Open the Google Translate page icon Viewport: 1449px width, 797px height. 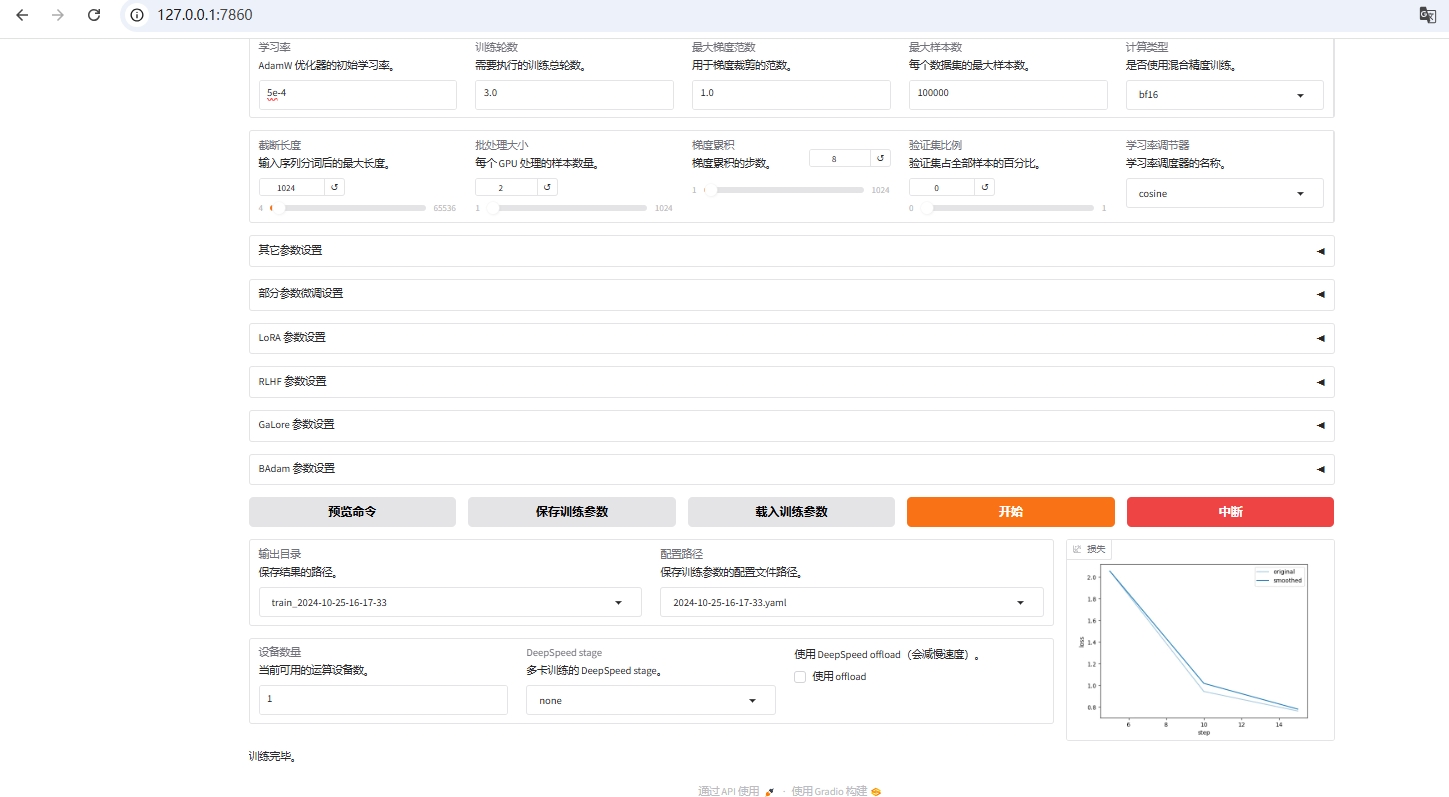coord(1427,14)
